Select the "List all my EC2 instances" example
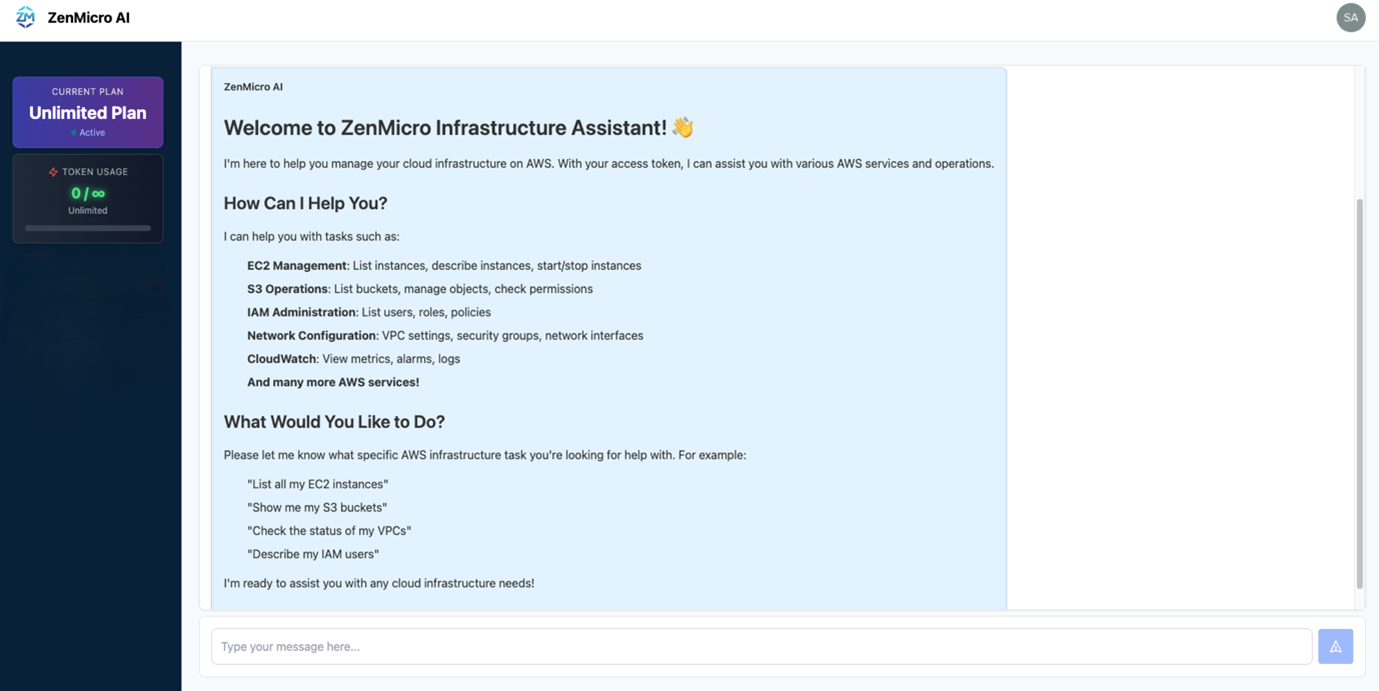 point(318,484)
